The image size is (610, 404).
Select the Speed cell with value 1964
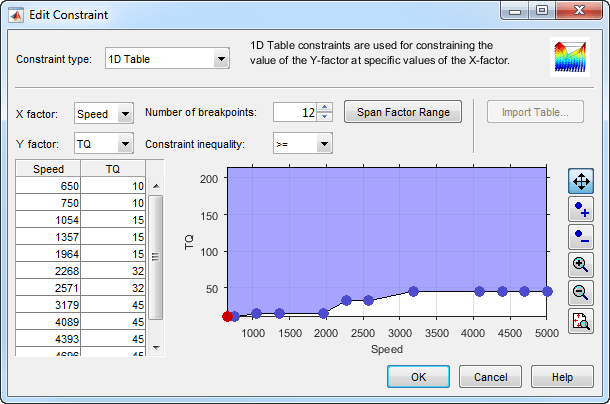coord(48,254)
